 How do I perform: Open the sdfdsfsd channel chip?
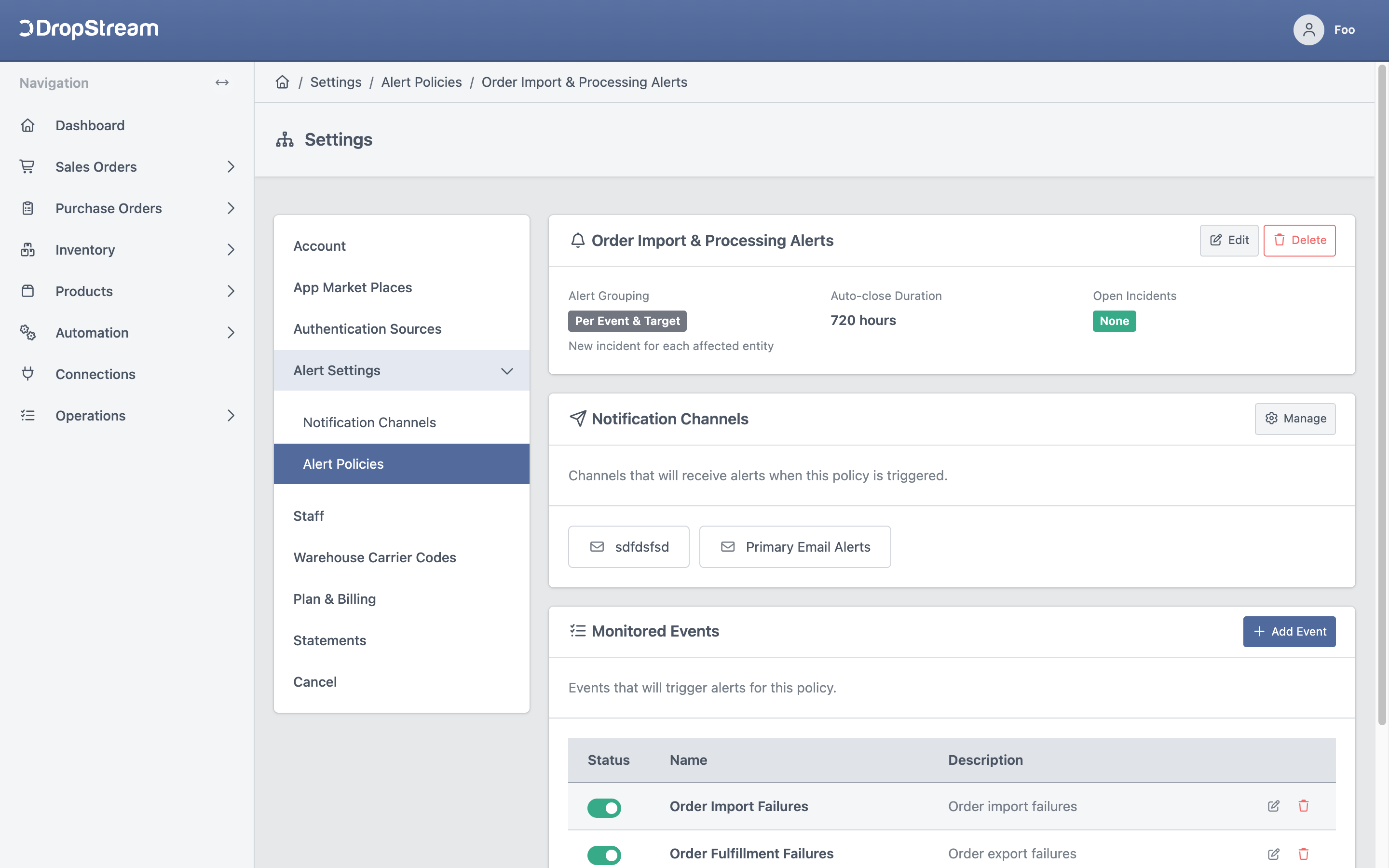(628, 546)
